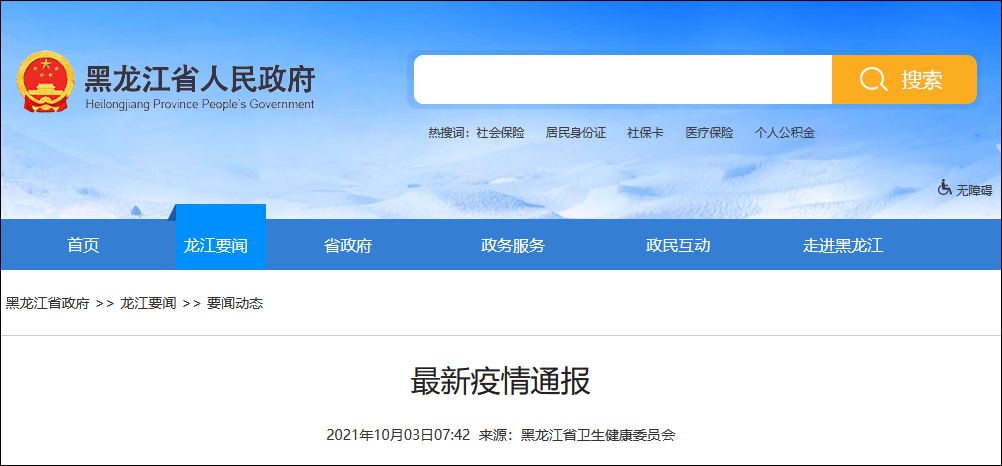Open the 走进黑龙江 nav tab

[x=843, y=245]
